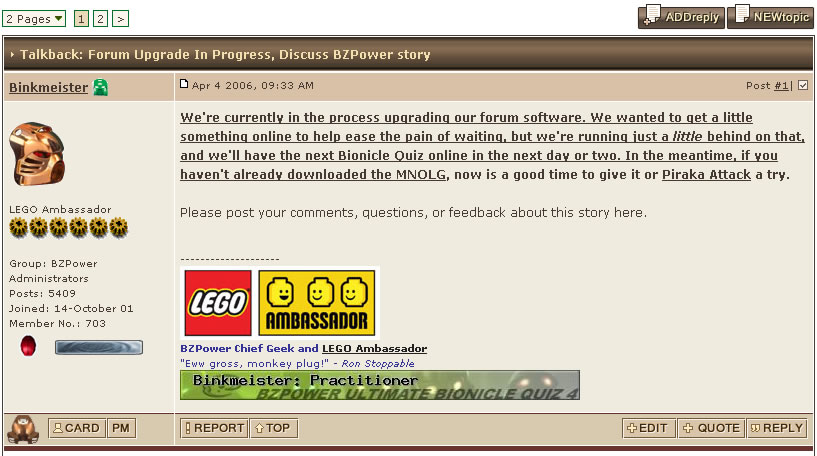Click the red LEGO logo image
The height and width of the screenshot is (456, 817).
(218, 302)
